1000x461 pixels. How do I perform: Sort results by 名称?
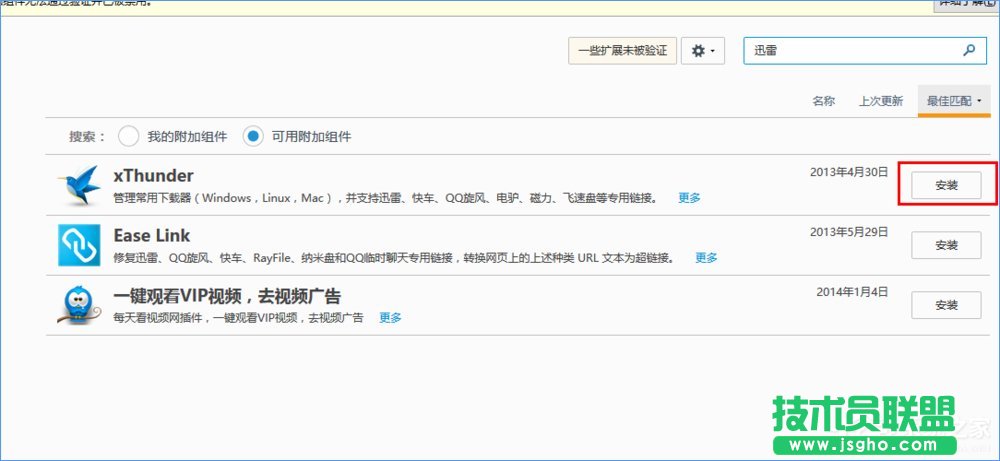point(823,101)
